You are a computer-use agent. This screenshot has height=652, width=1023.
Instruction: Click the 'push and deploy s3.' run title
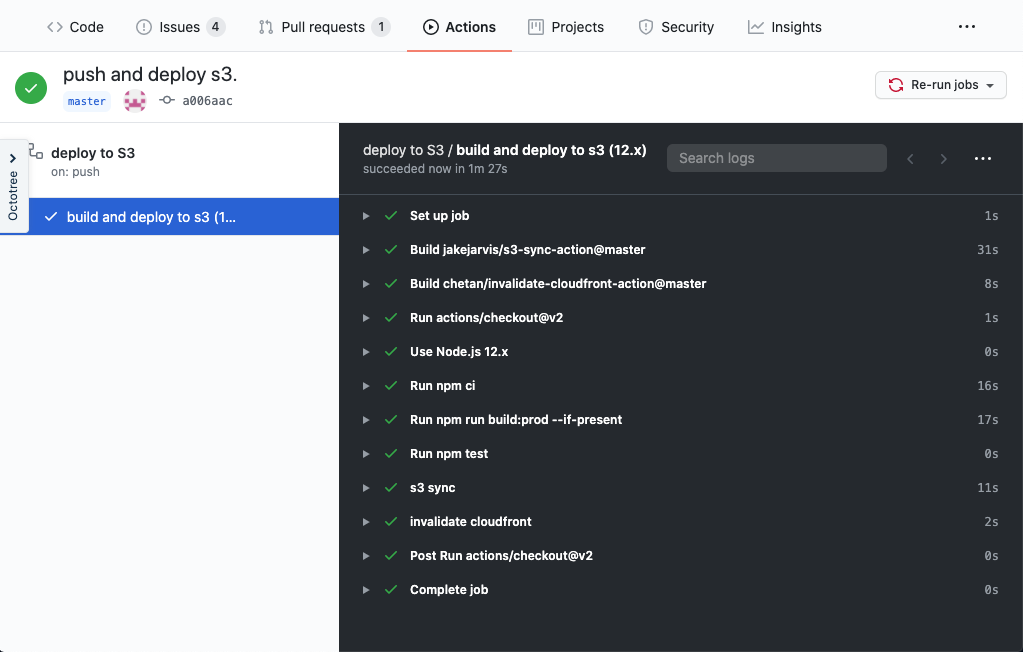[x=150, y=74]
